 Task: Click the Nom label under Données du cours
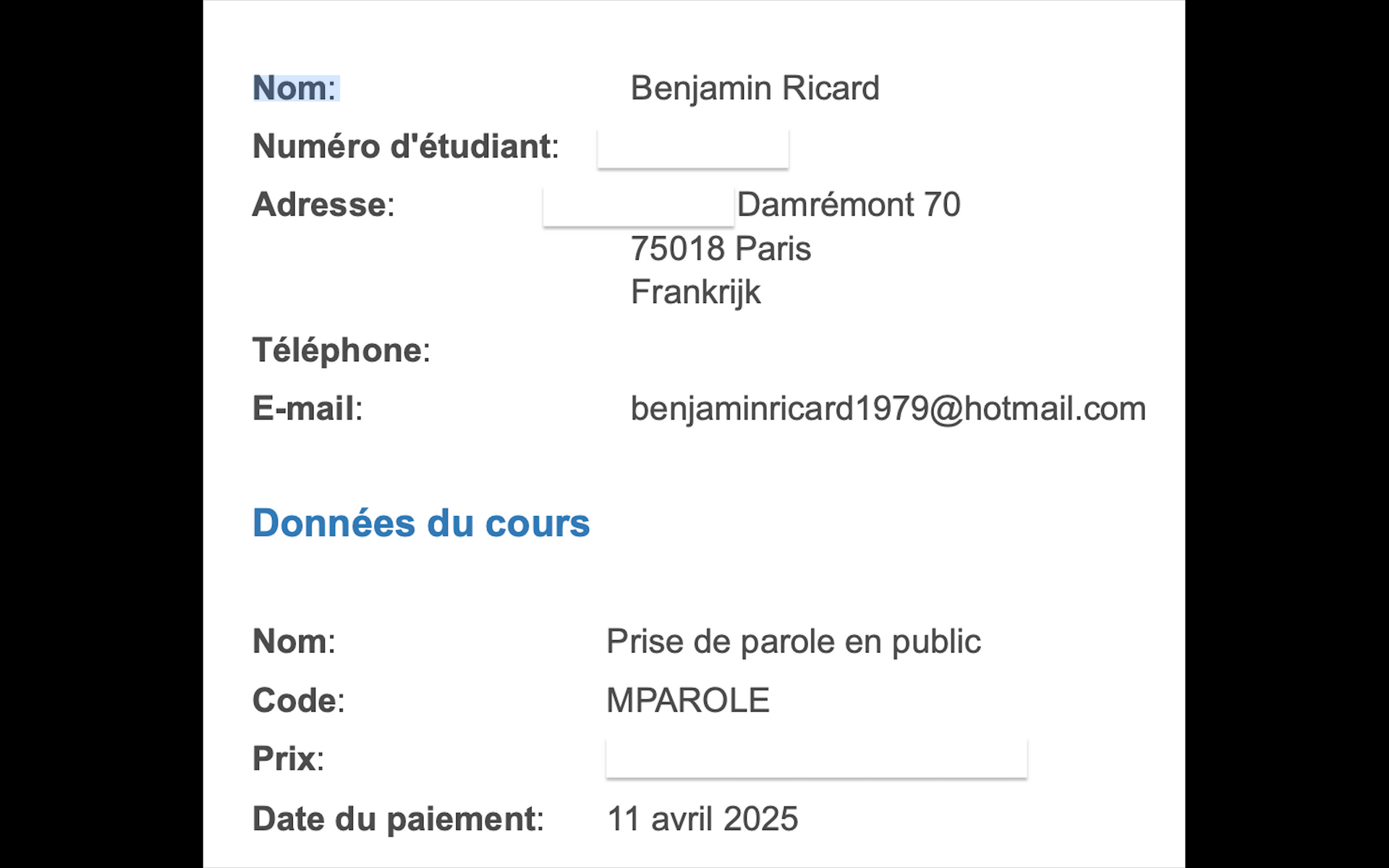[x=294, y=642]
